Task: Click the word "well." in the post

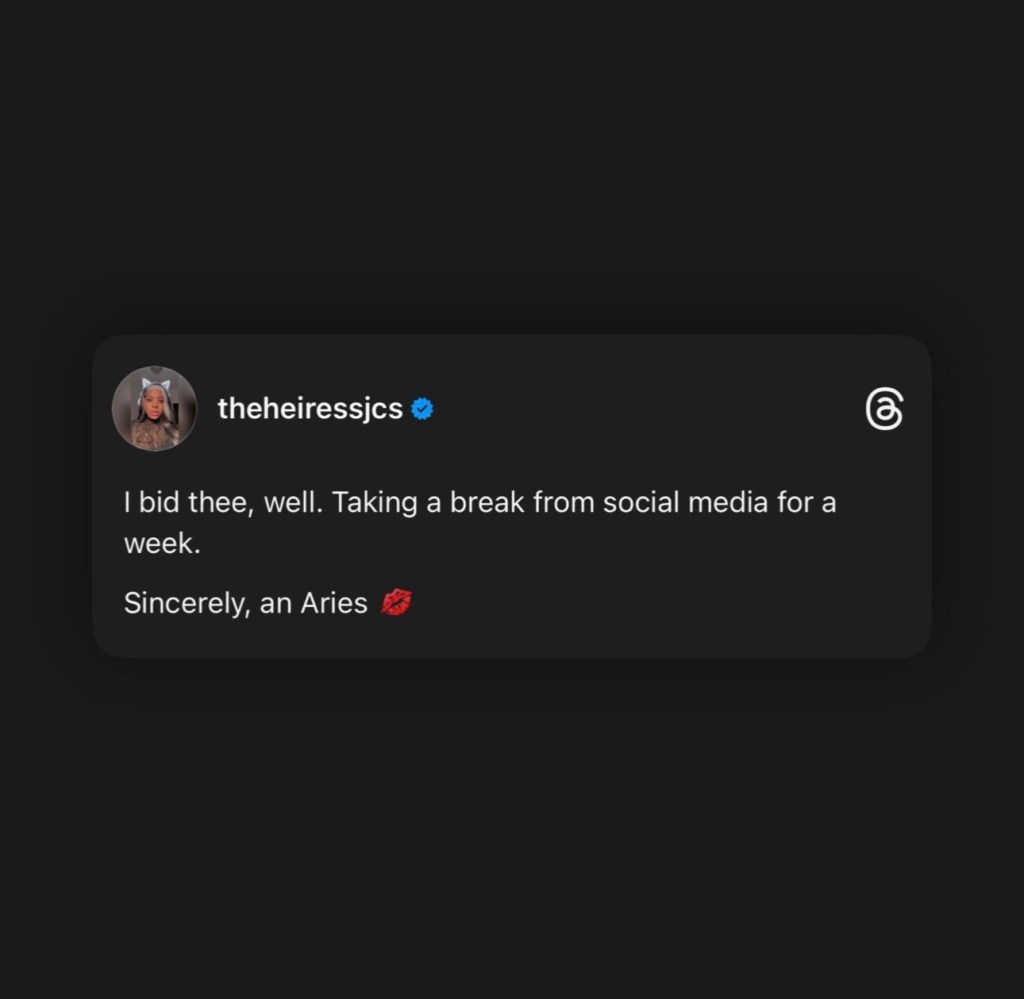Action: (293, 502)
